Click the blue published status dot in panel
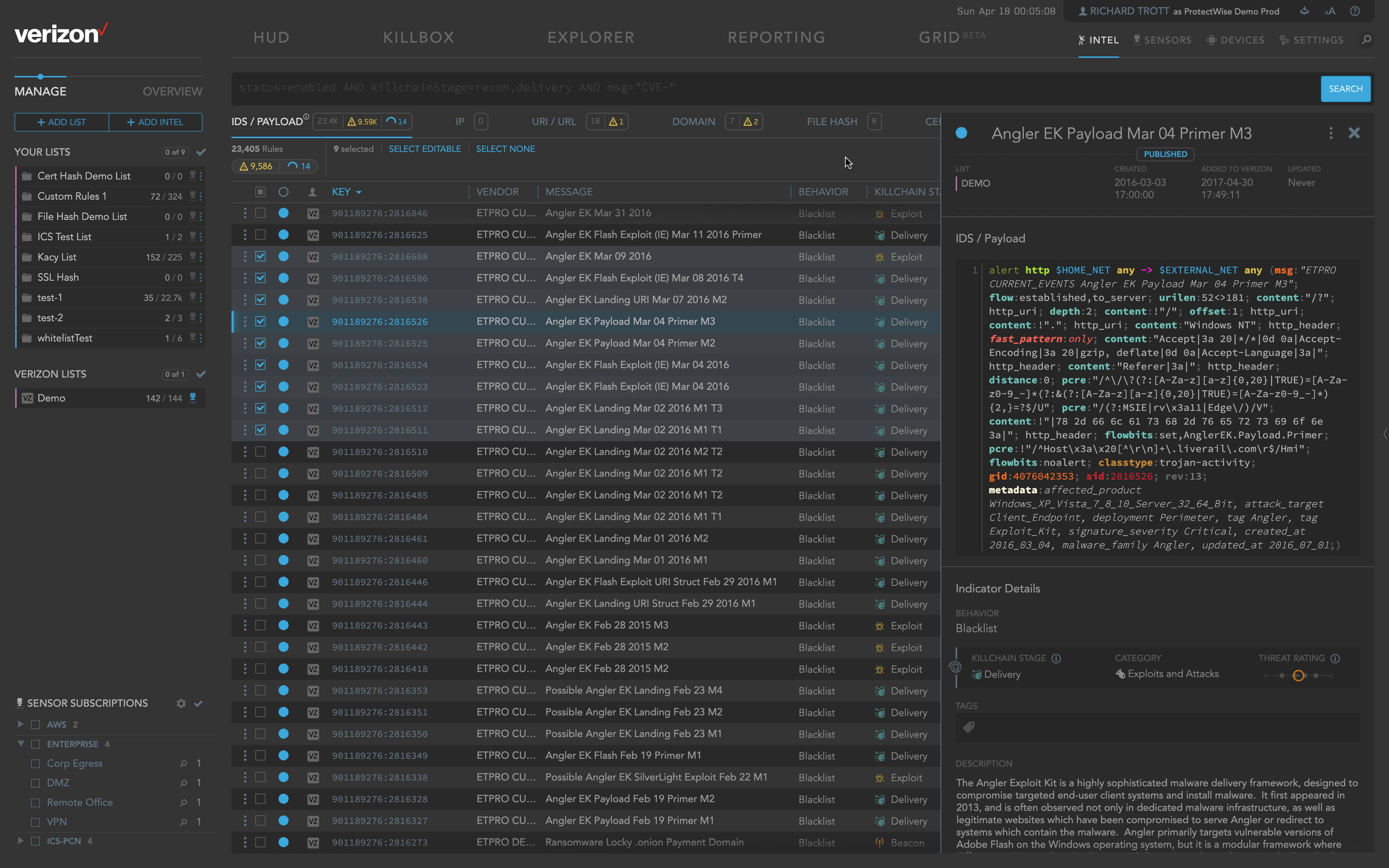This screenshot has height=868, width=1389. [961, 133]
